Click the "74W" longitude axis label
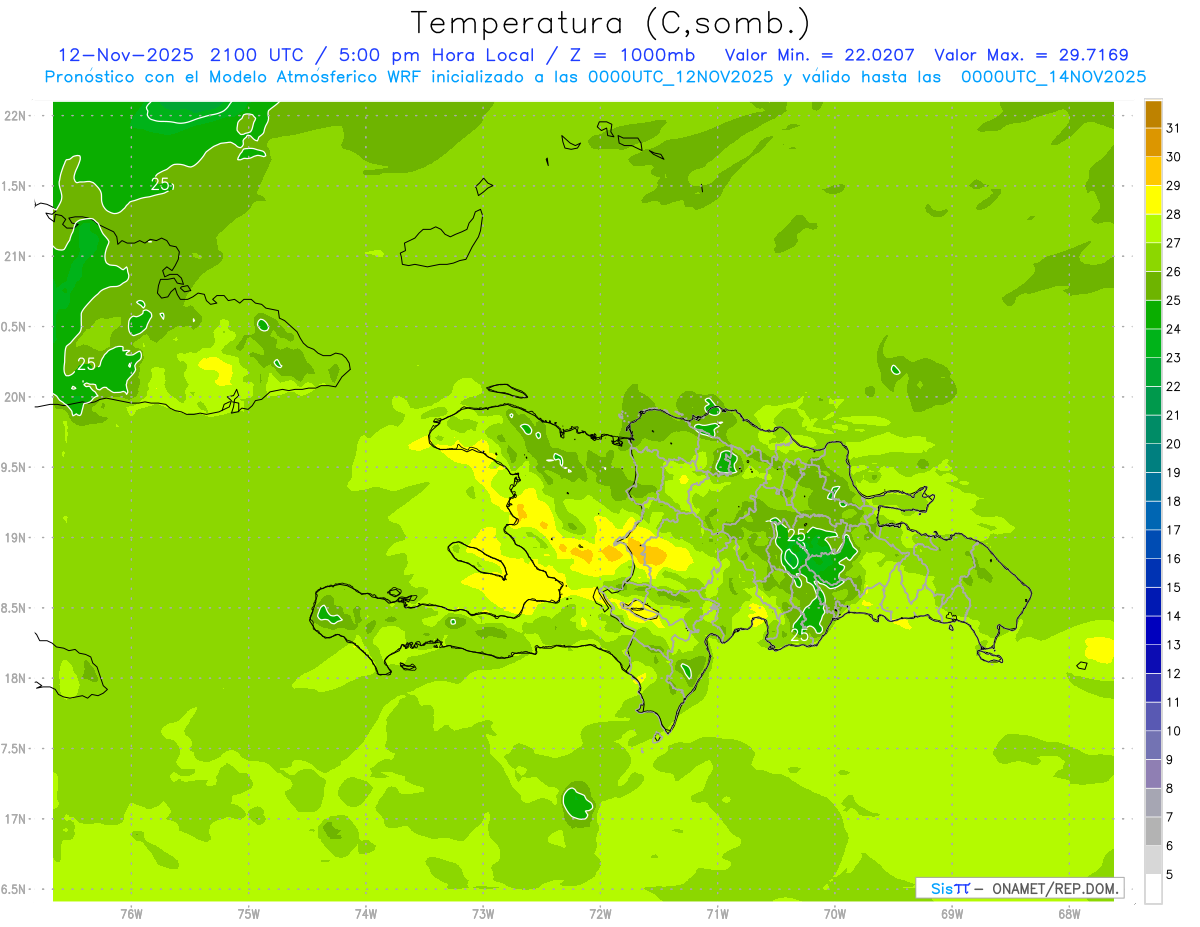 tap(366, 914)
